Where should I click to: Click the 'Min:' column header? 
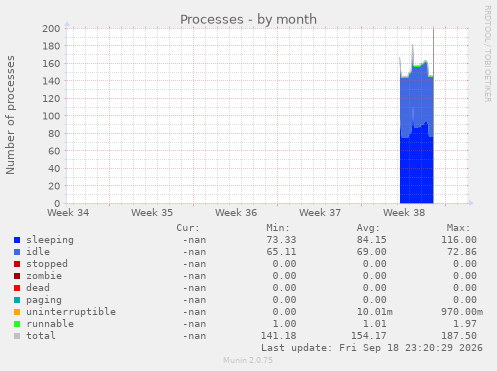(x=278, y=228)
